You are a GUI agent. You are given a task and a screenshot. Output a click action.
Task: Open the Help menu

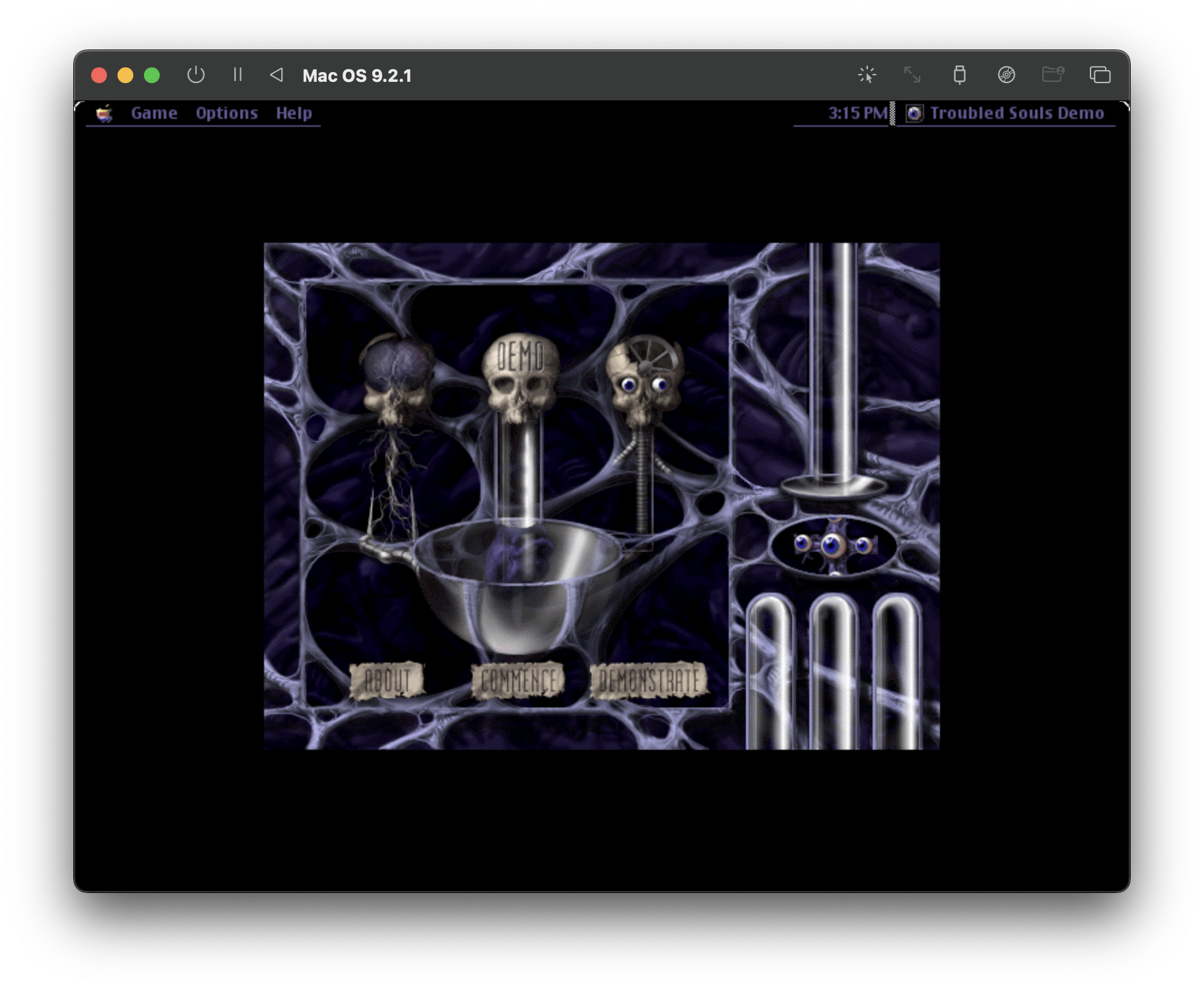[x=294, y=114]
